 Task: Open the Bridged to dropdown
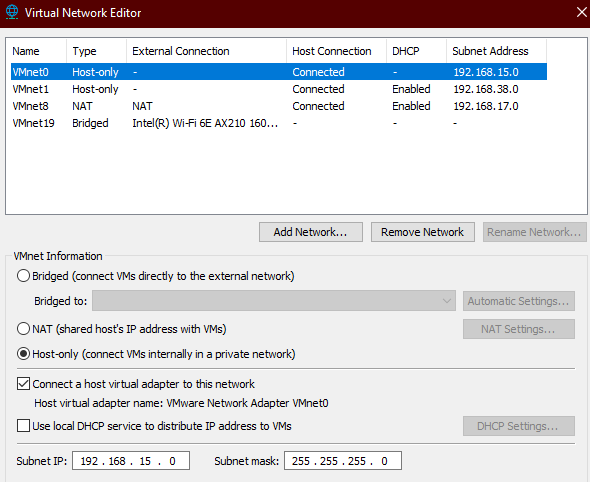pos(274,301)
